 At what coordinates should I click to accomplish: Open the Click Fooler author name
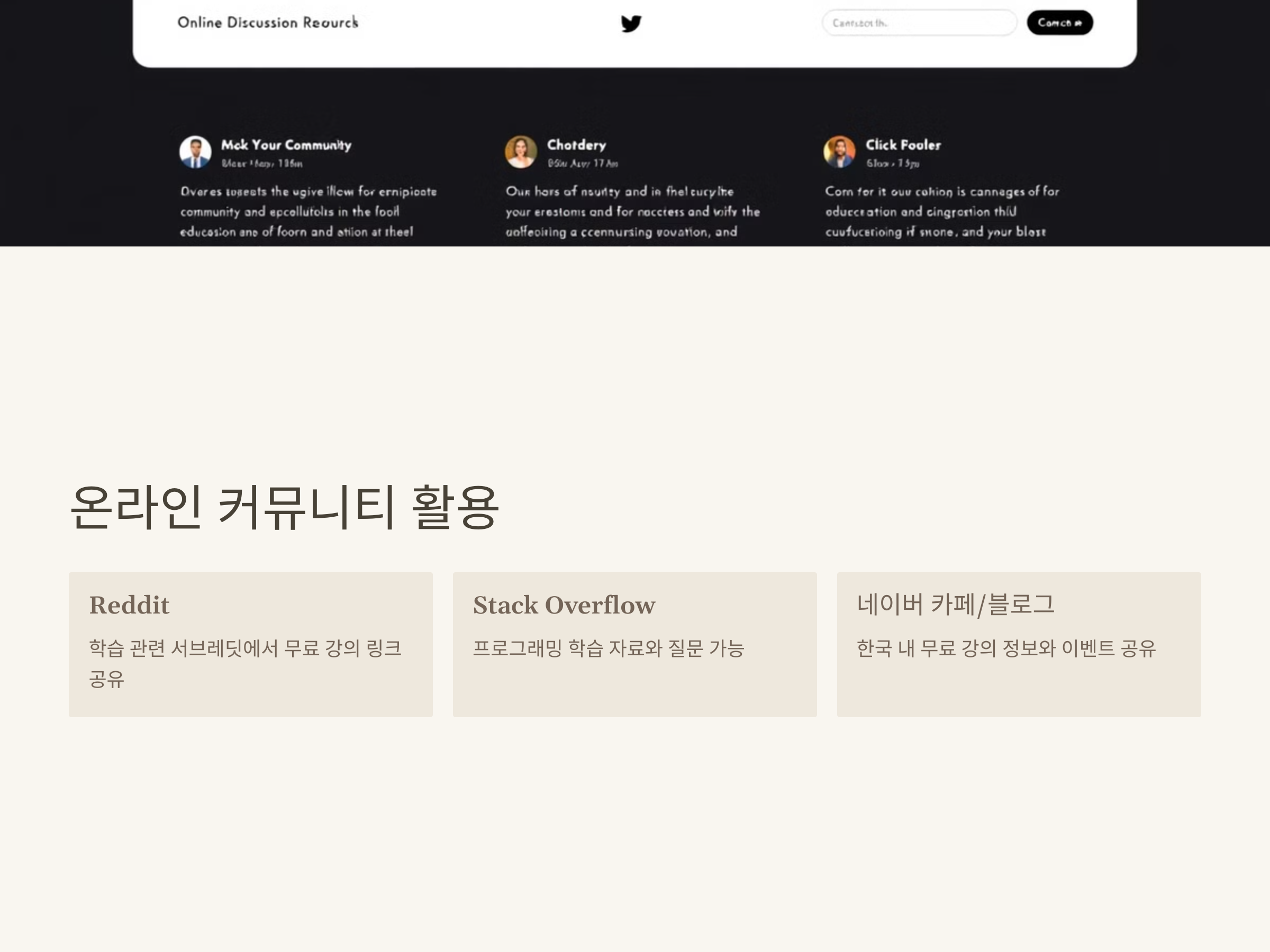pyautogui.click(x=903, y=145)
